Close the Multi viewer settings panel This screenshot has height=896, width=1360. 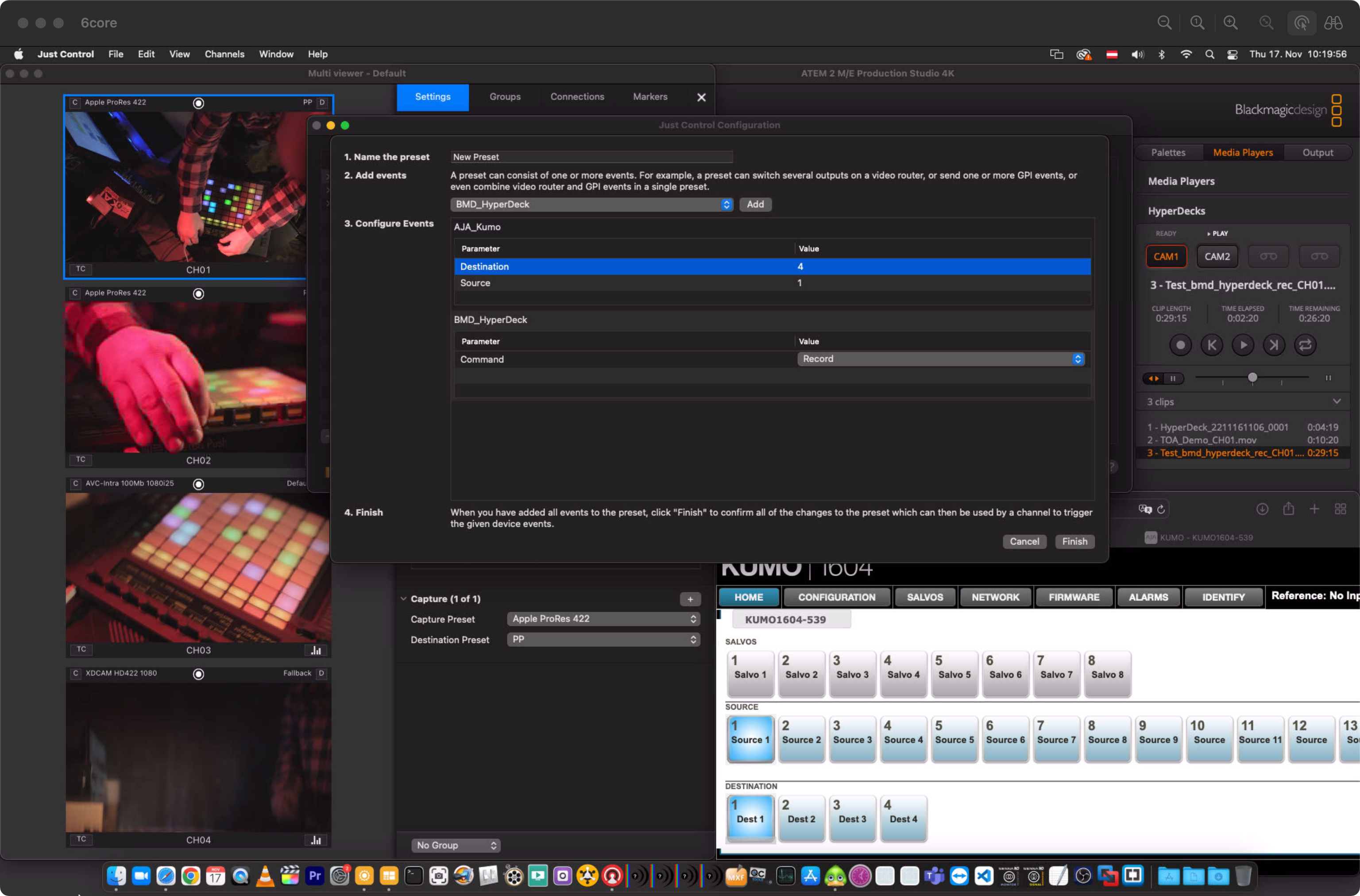point(701,97)
